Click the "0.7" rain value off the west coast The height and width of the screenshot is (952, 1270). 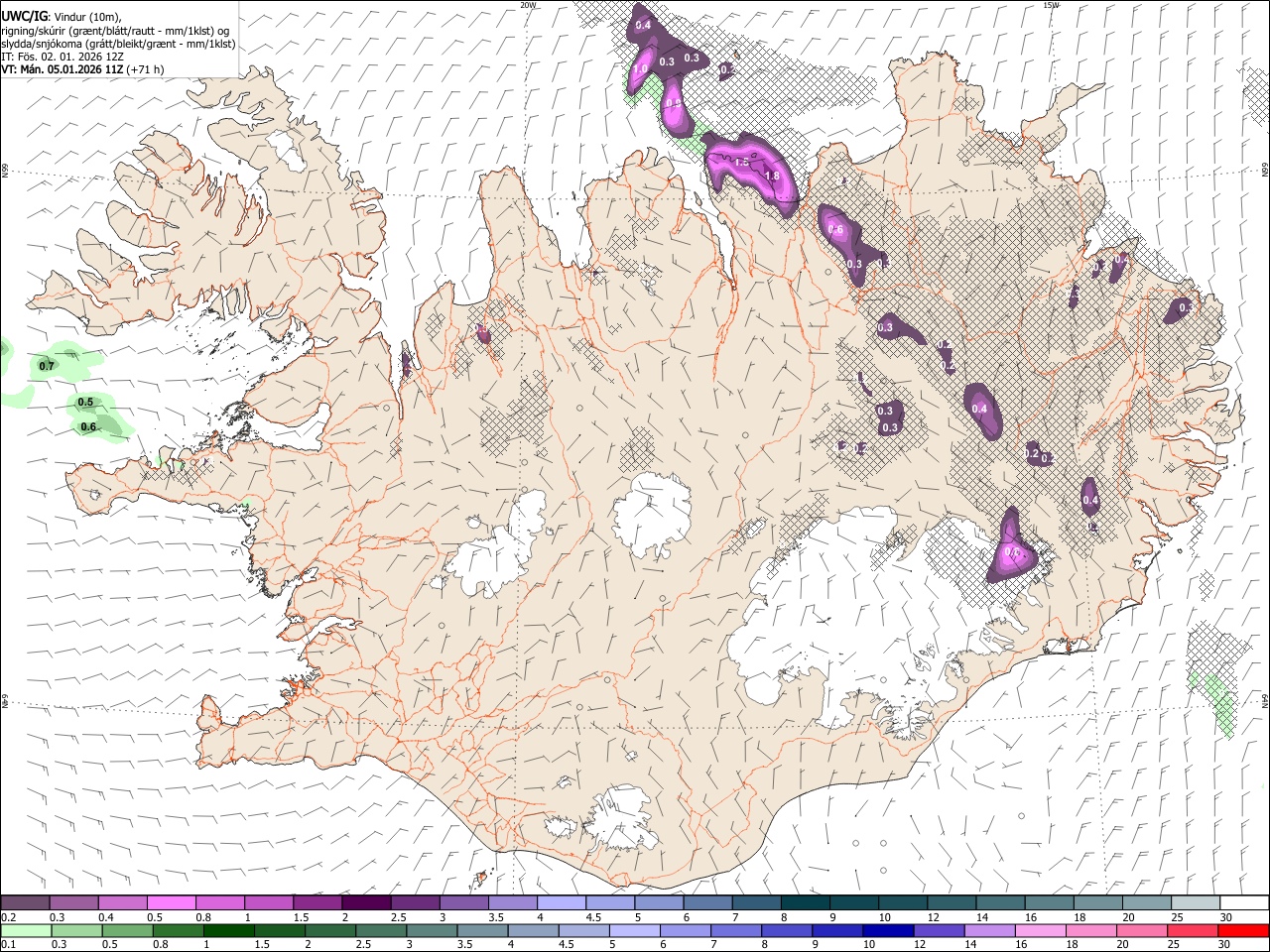point(47,366)
